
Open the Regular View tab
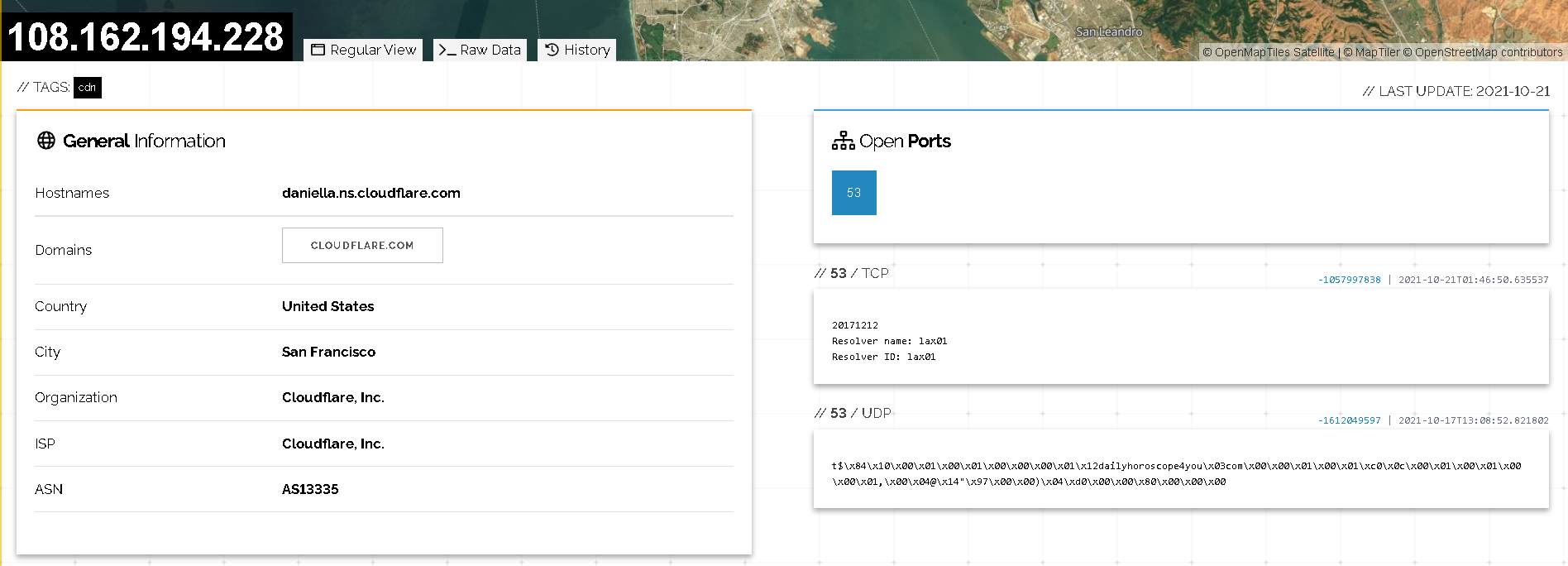coord(363,50)
